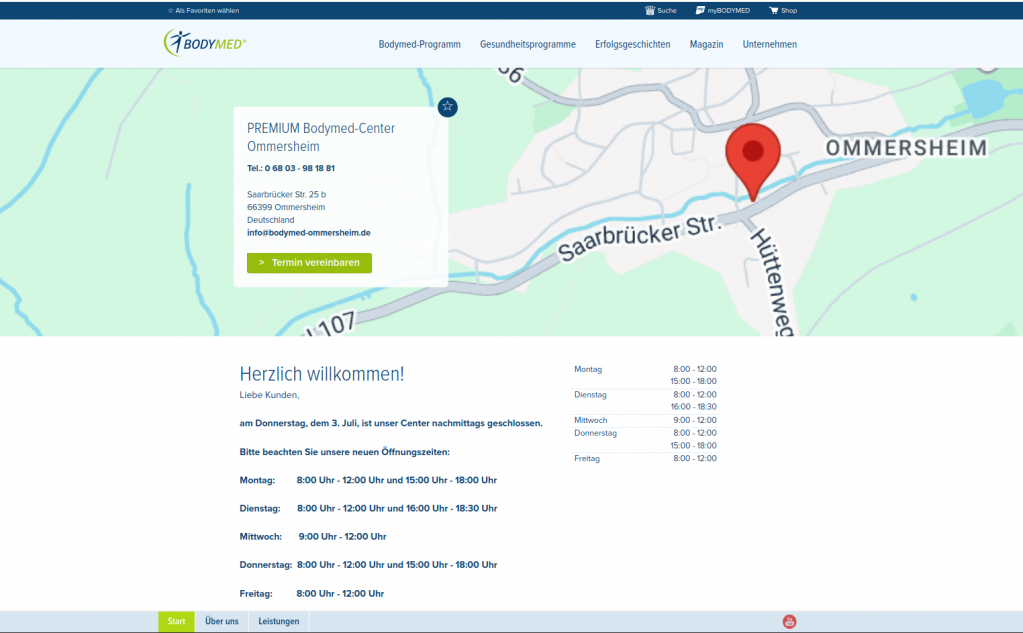Open the Gesundheitsprogramme menu
This screenshot has height=633, width=1023.
point(527,44)
